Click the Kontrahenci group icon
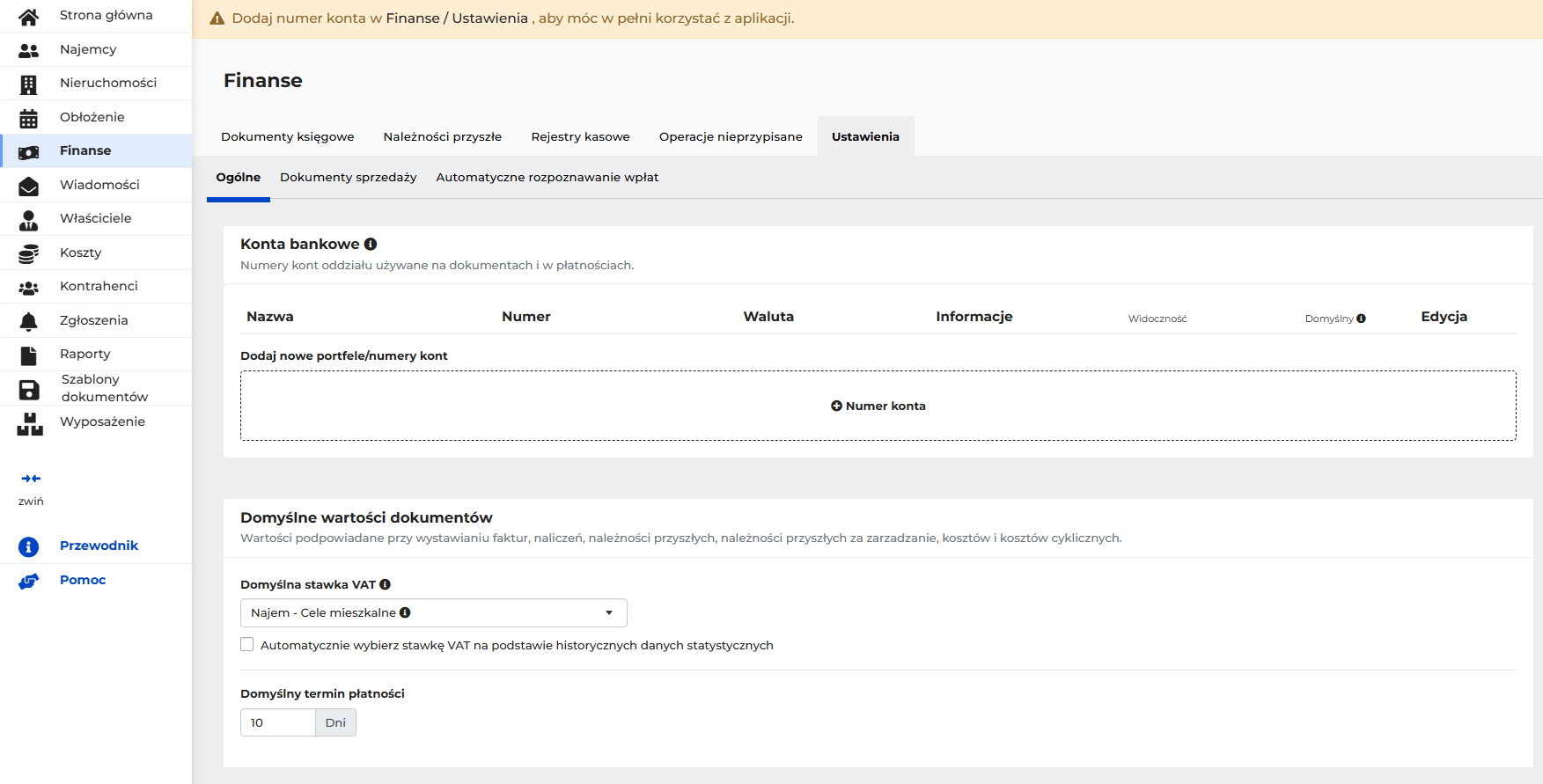The height and width of the screenshot is (784, 1543). point(28,288)
